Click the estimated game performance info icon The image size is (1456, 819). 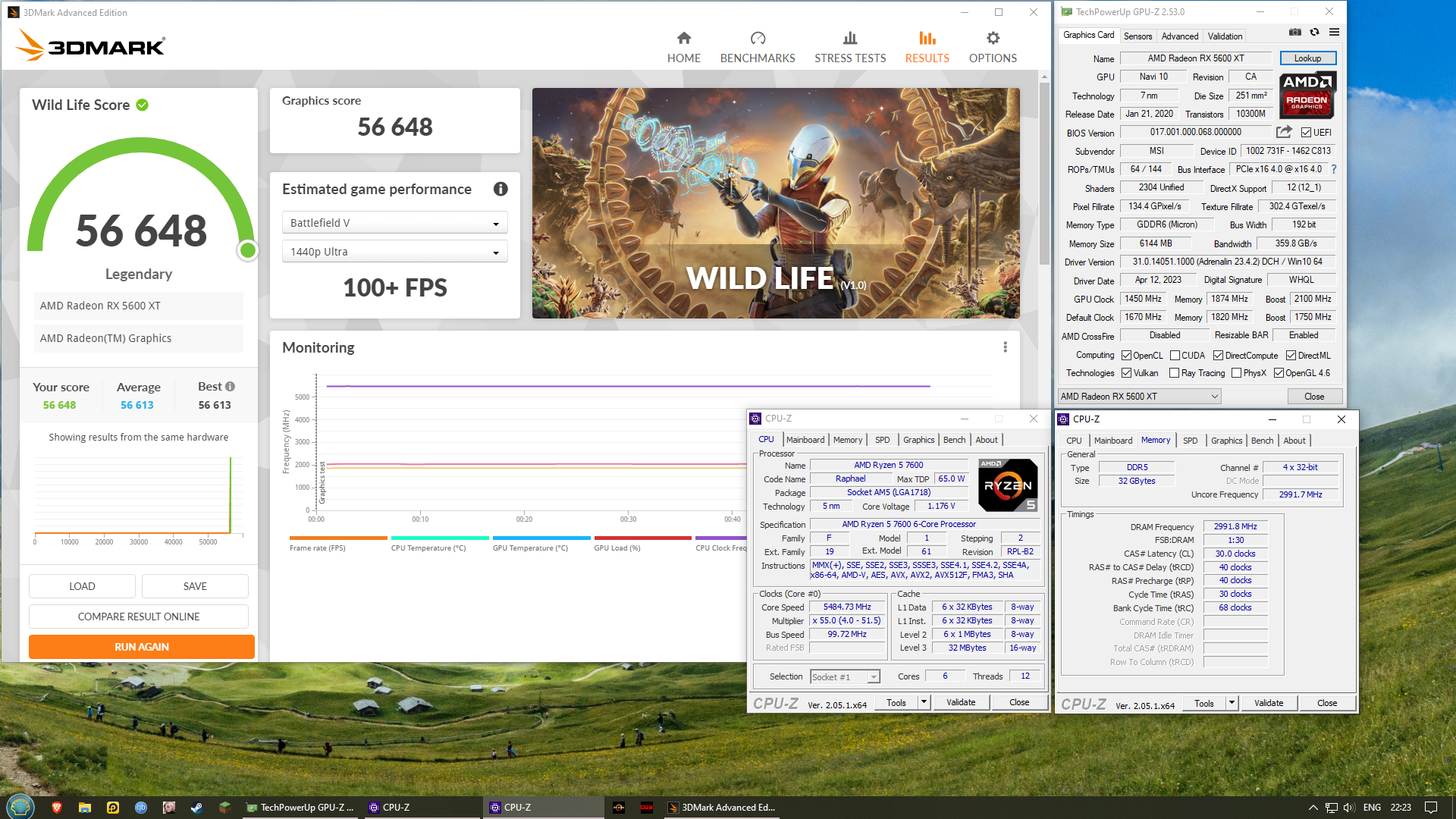(500, 189)
